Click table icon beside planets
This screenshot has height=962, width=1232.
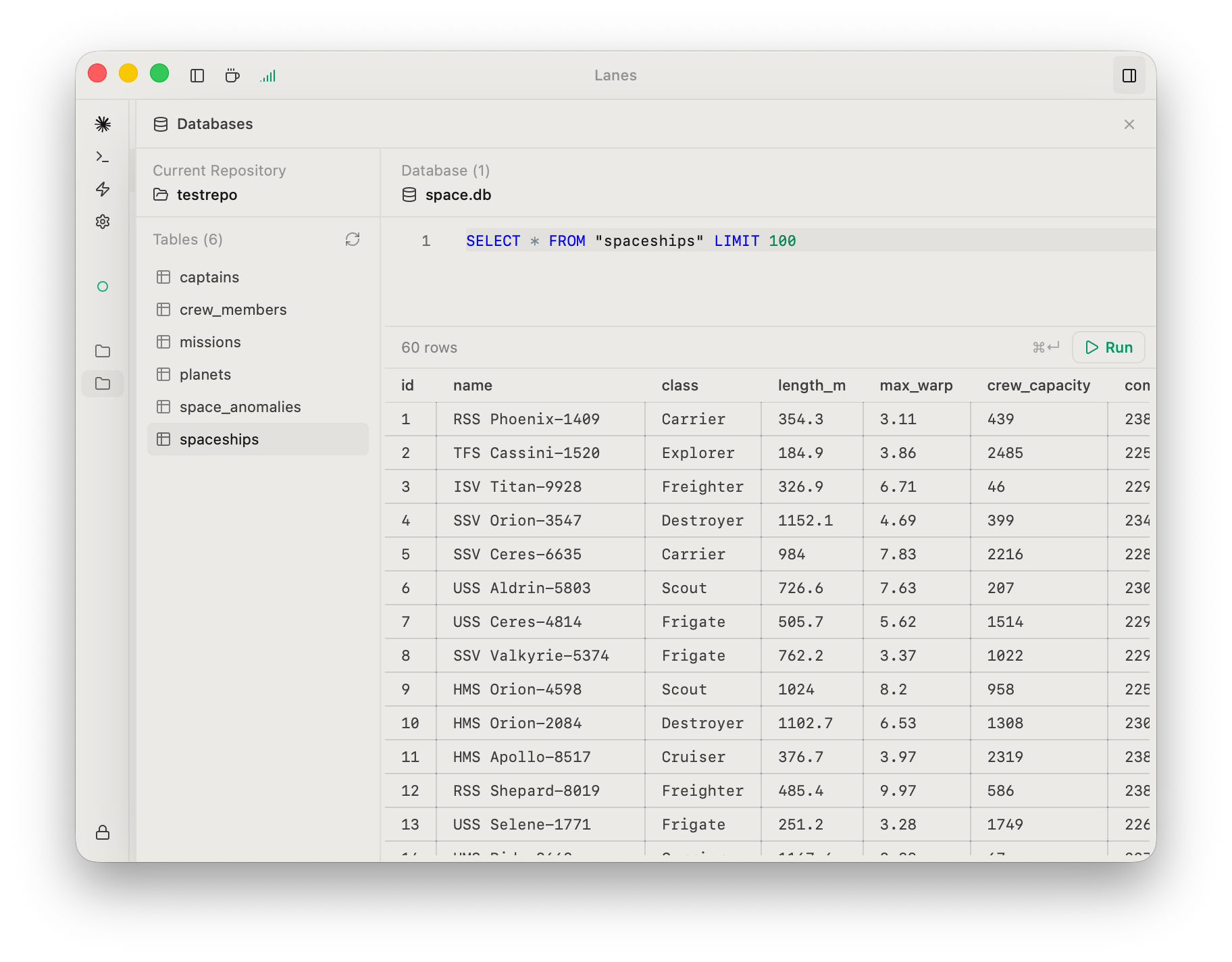pyautogui.click(x=163, y=374)
